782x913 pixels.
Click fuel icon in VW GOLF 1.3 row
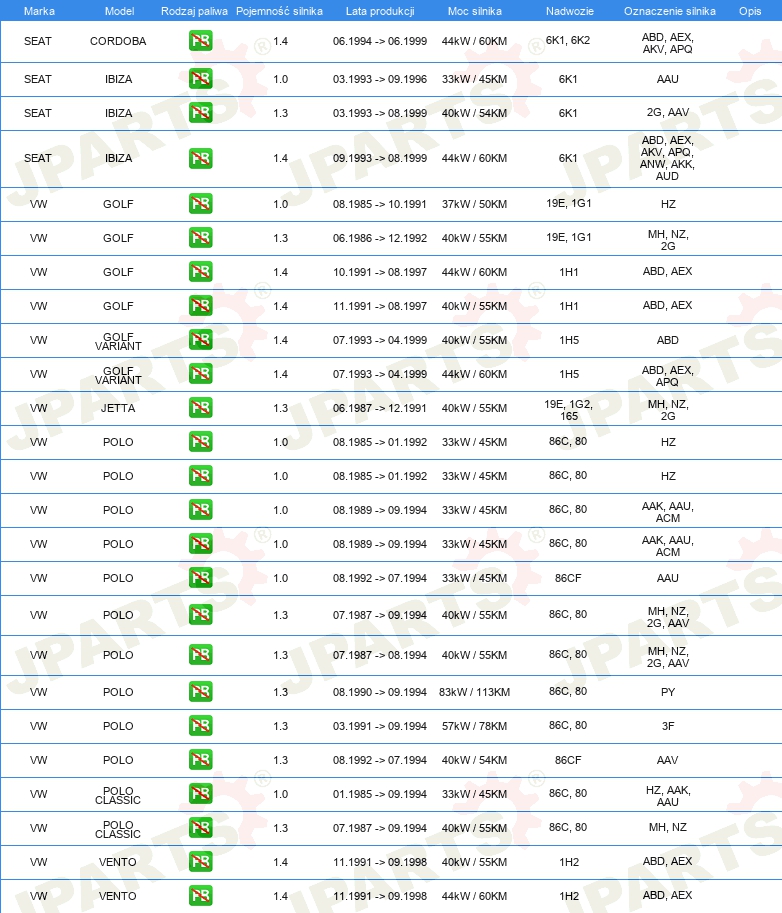coord(200,238)
